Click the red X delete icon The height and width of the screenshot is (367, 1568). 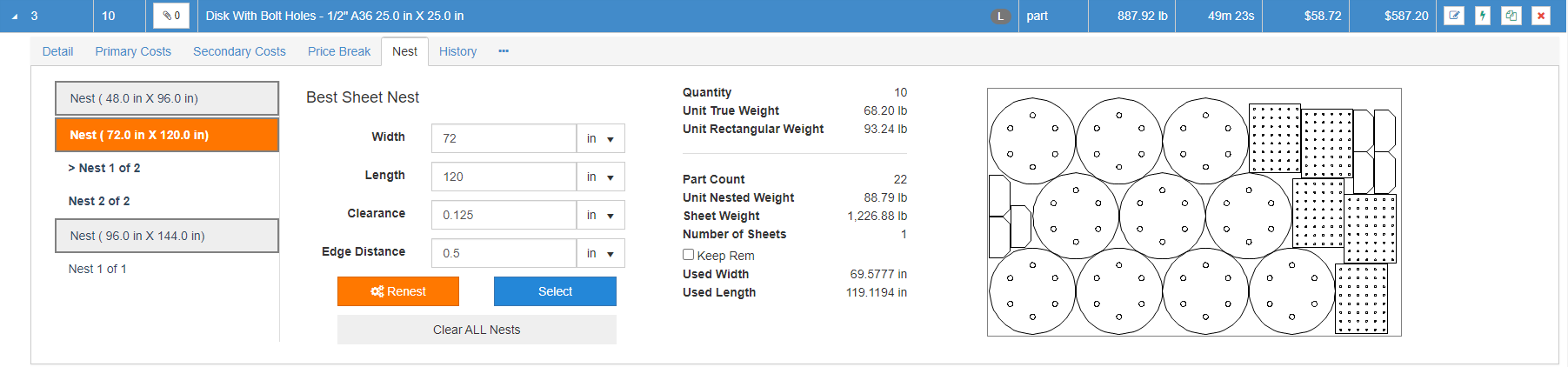[x=1541, y=16]
